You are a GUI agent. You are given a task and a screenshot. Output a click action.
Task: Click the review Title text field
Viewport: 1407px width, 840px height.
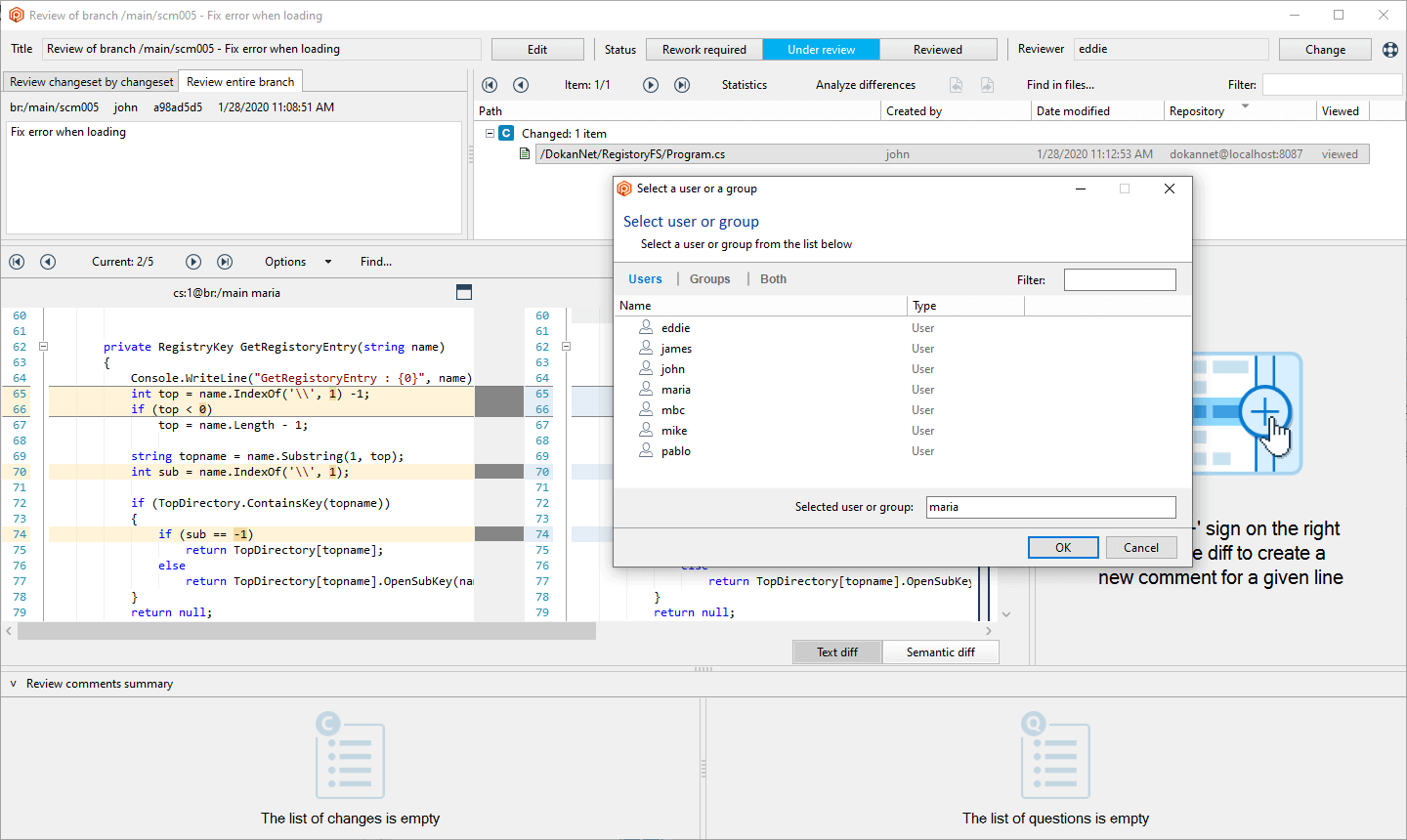262,49
